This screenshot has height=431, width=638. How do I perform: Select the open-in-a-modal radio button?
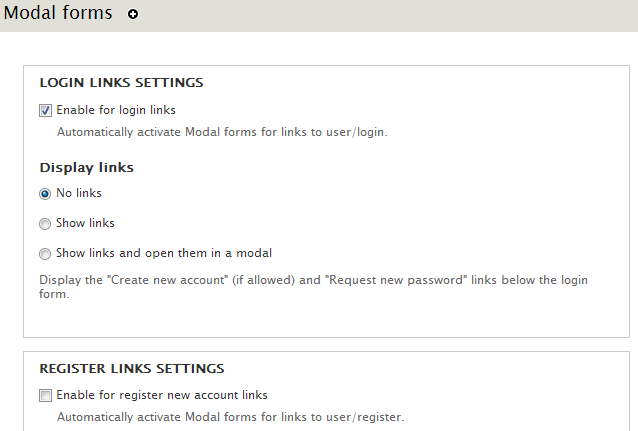pyautogui.click(x=45, y=254)
